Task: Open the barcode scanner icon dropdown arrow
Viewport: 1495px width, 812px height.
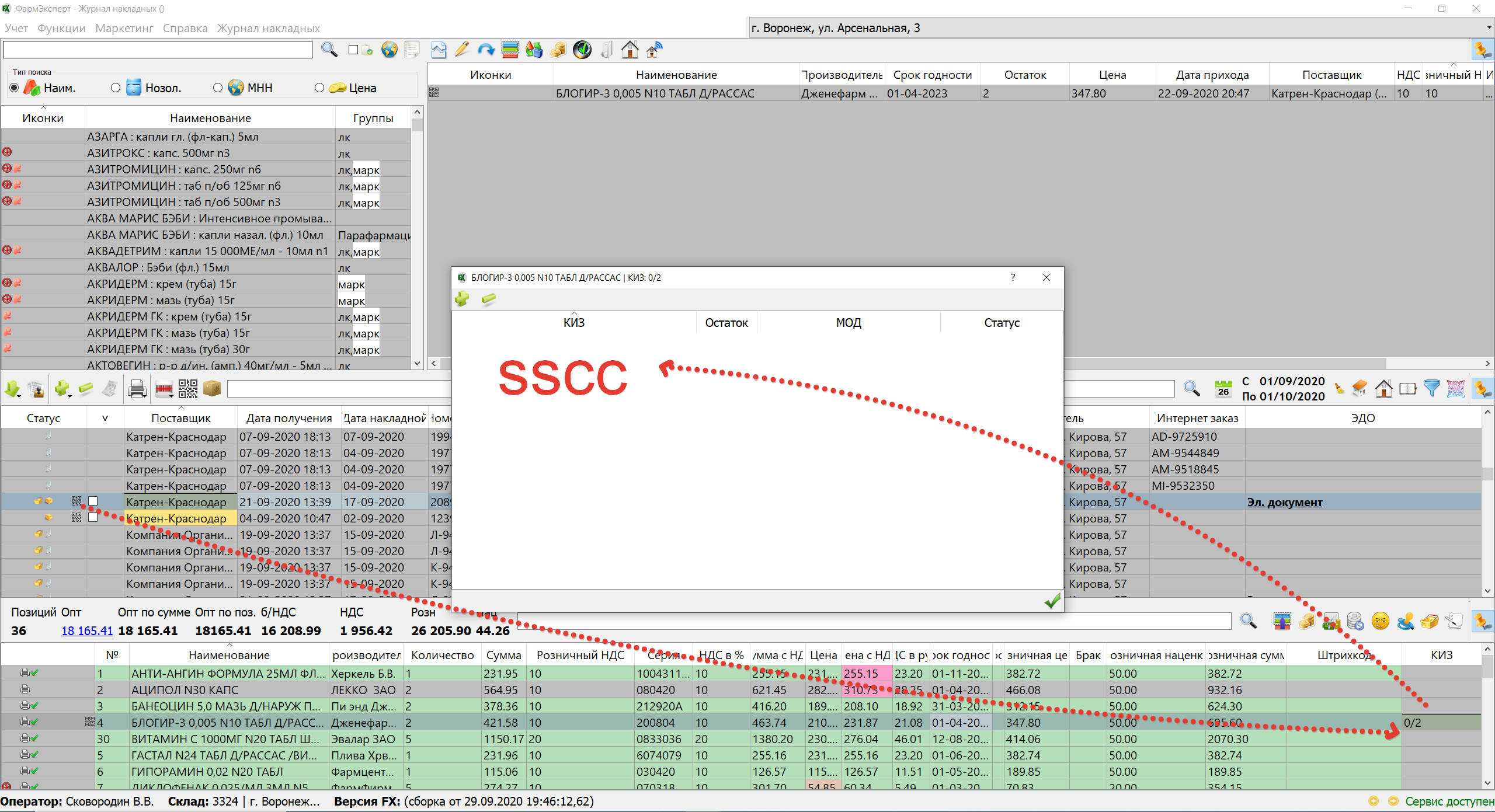Action: pyautogui.click(x=172, y=396)
